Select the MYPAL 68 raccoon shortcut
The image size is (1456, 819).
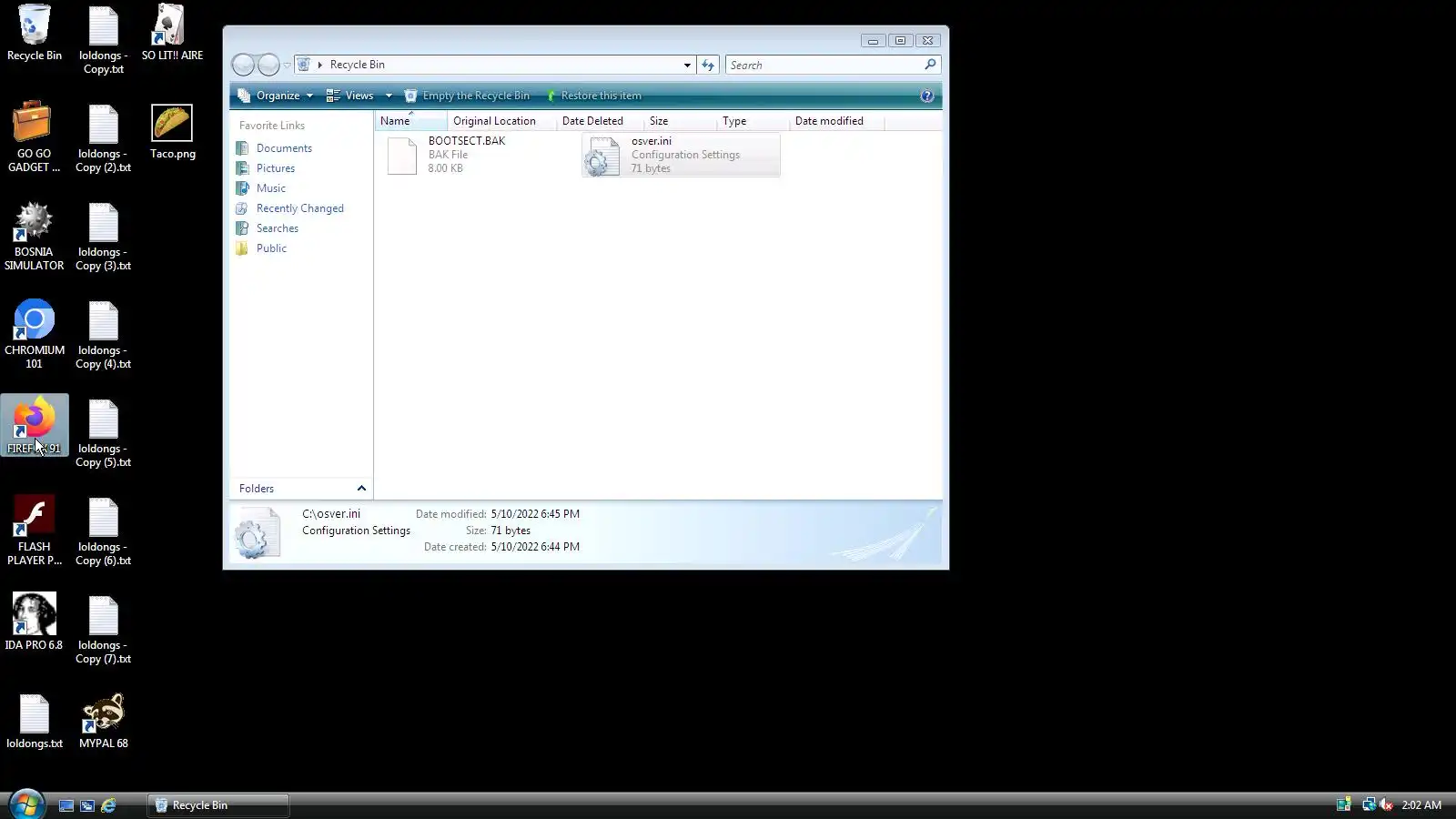click(x=103, y=720)
